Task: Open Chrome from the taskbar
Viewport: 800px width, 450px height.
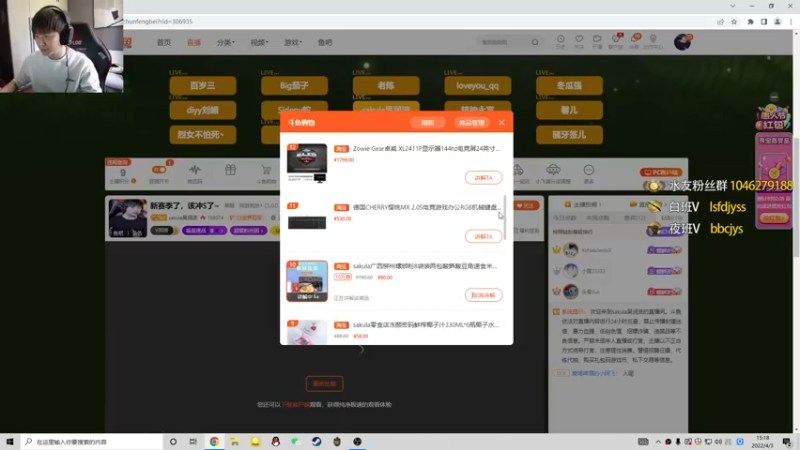Action: click(x=214, y=441)
